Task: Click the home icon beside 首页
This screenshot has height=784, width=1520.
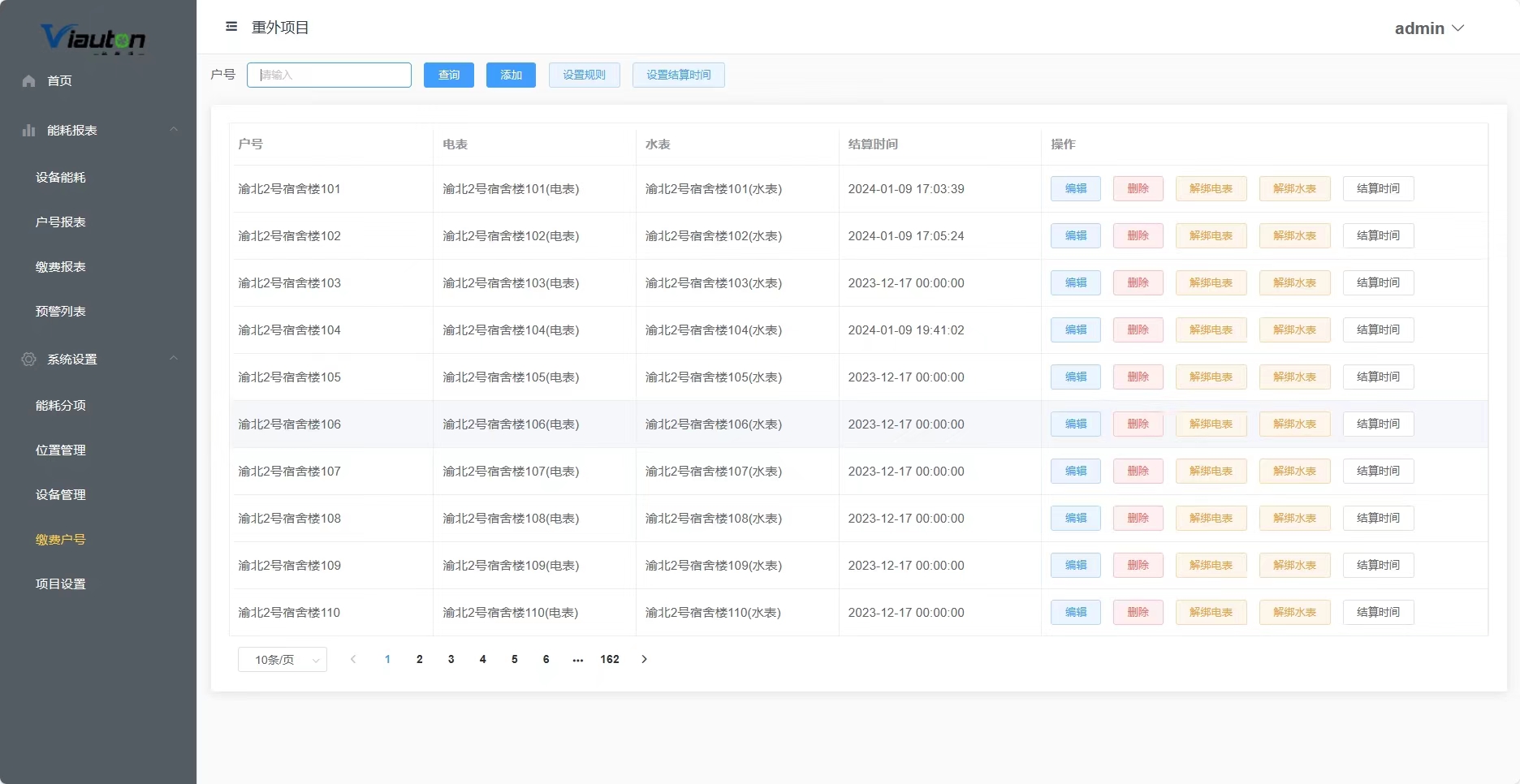Action: [29, 80]
